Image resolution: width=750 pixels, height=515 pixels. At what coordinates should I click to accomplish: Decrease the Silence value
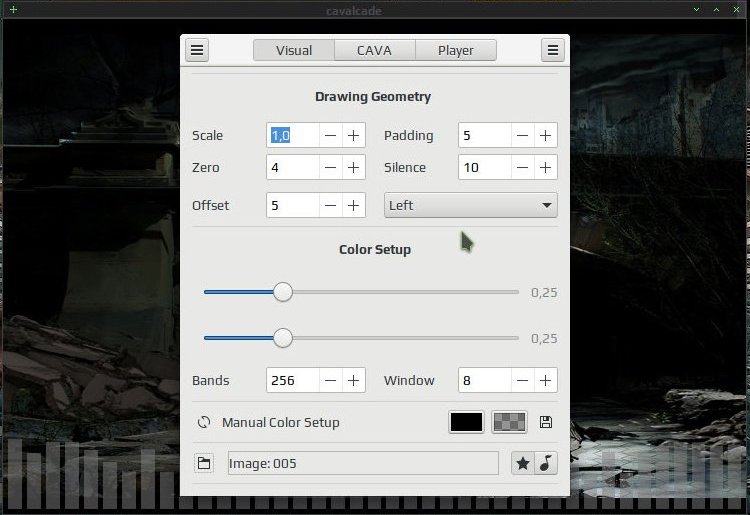click(522, 167)
